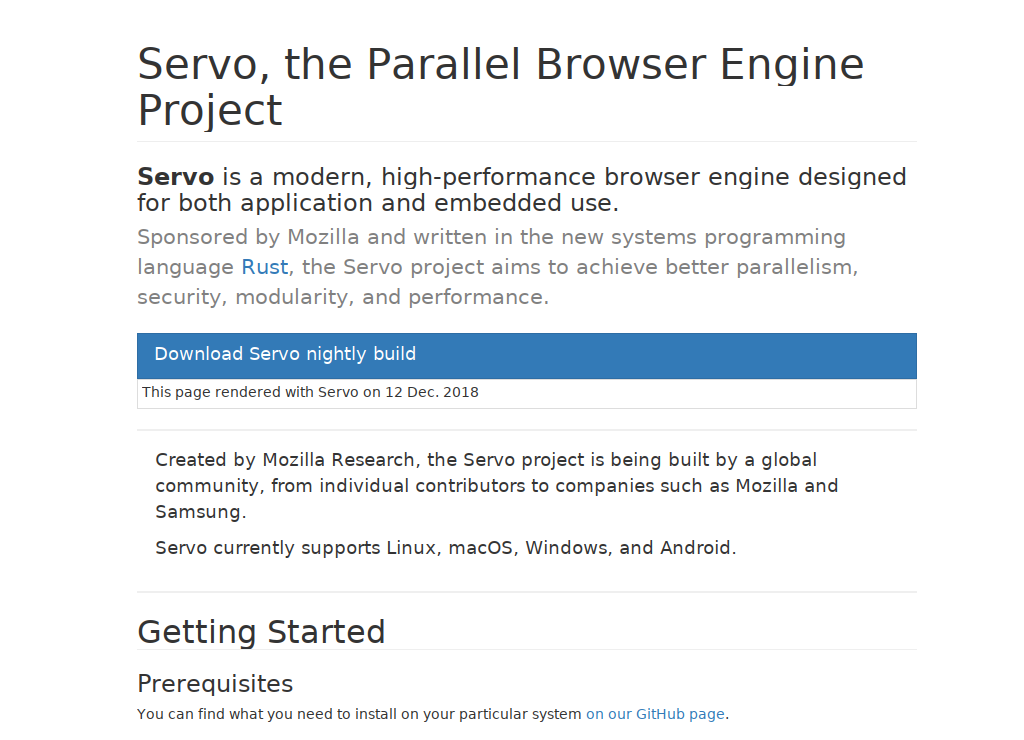The image size is (1024, 740).
Task: Click the word macOS in supported platforms
Action: pos(480,548)
